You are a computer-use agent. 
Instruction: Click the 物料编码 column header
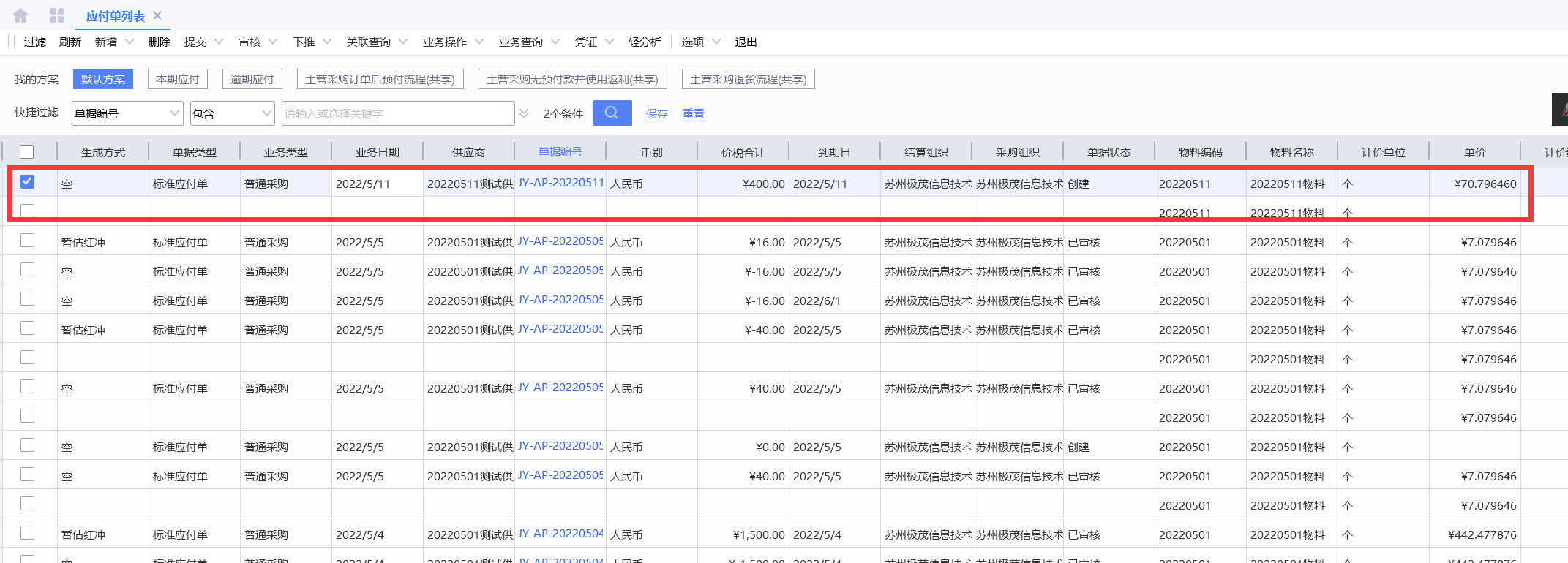[1201, 152]
